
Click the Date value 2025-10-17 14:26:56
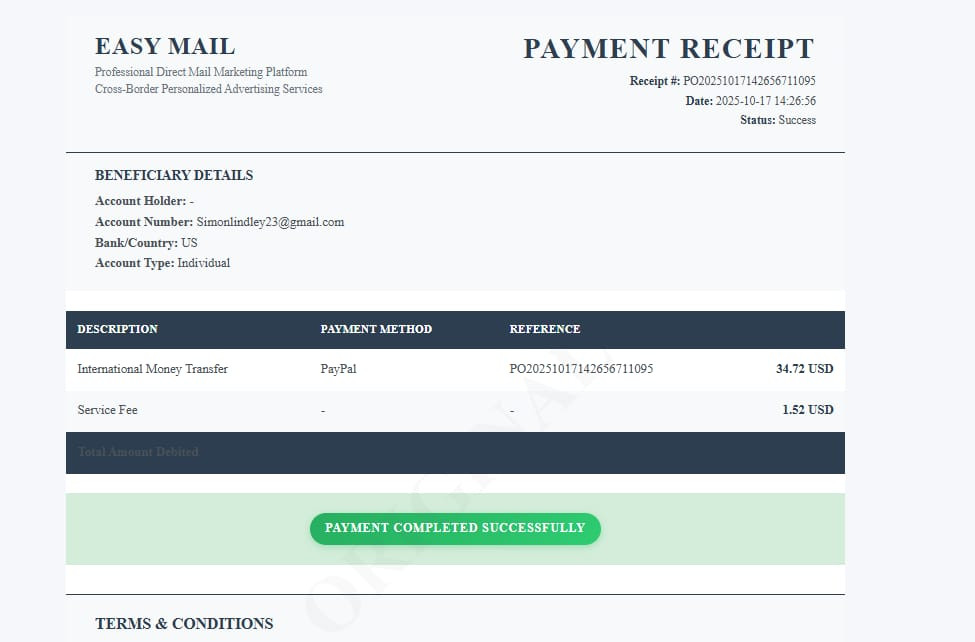tap(765, 101)
